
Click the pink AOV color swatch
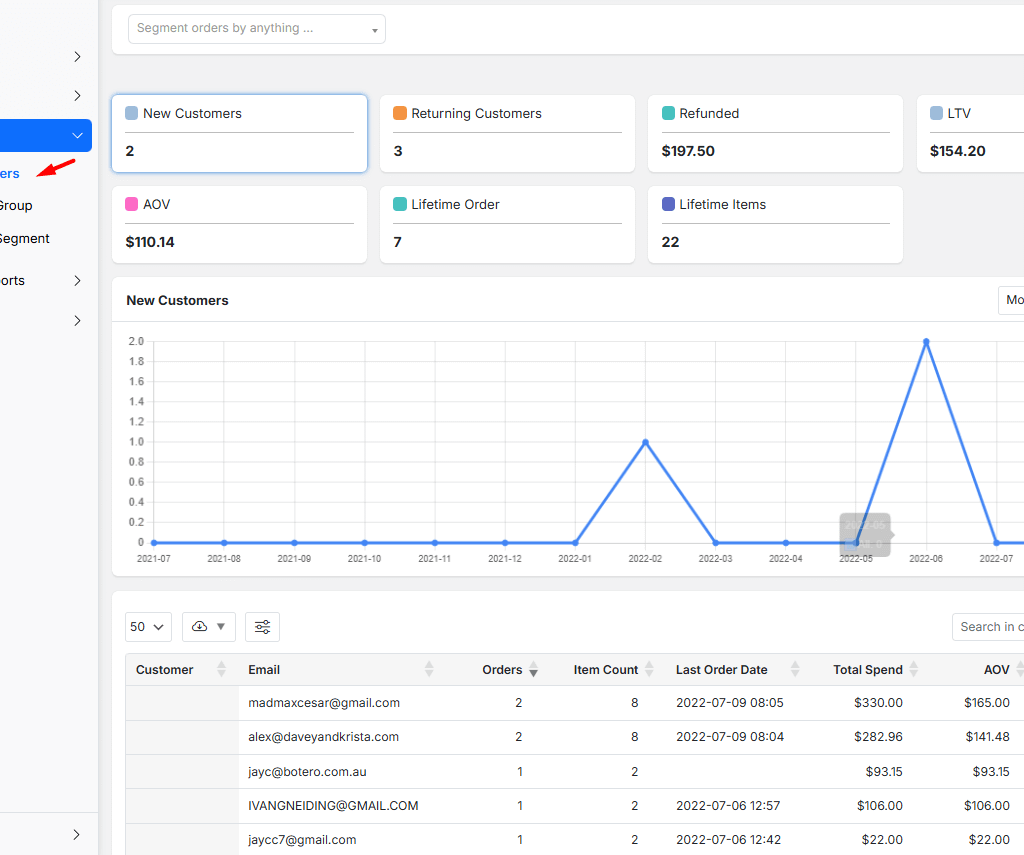[131, 204]
